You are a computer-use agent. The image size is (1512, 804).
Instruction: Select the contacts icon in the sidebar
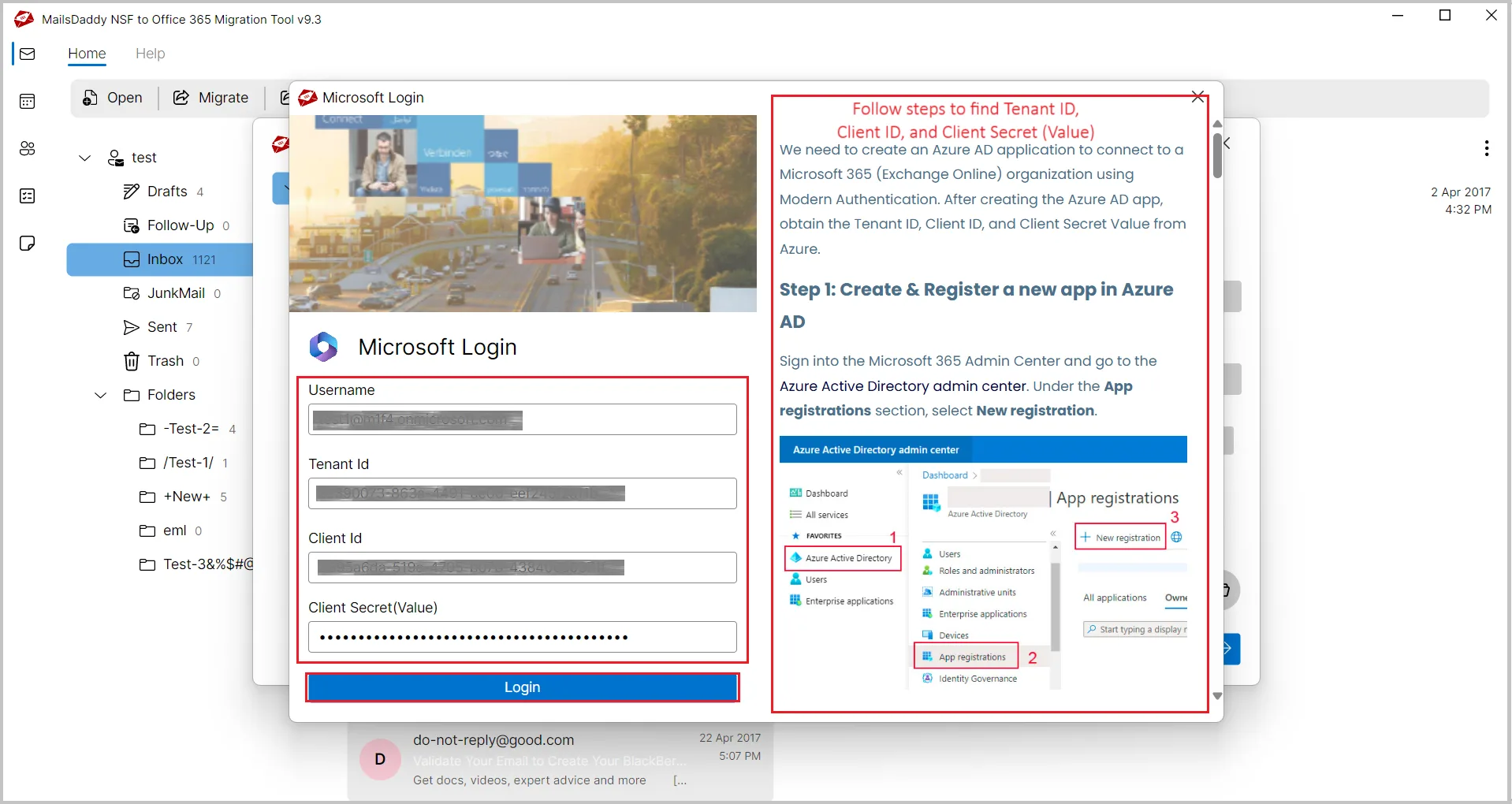(x=28, y=148)
